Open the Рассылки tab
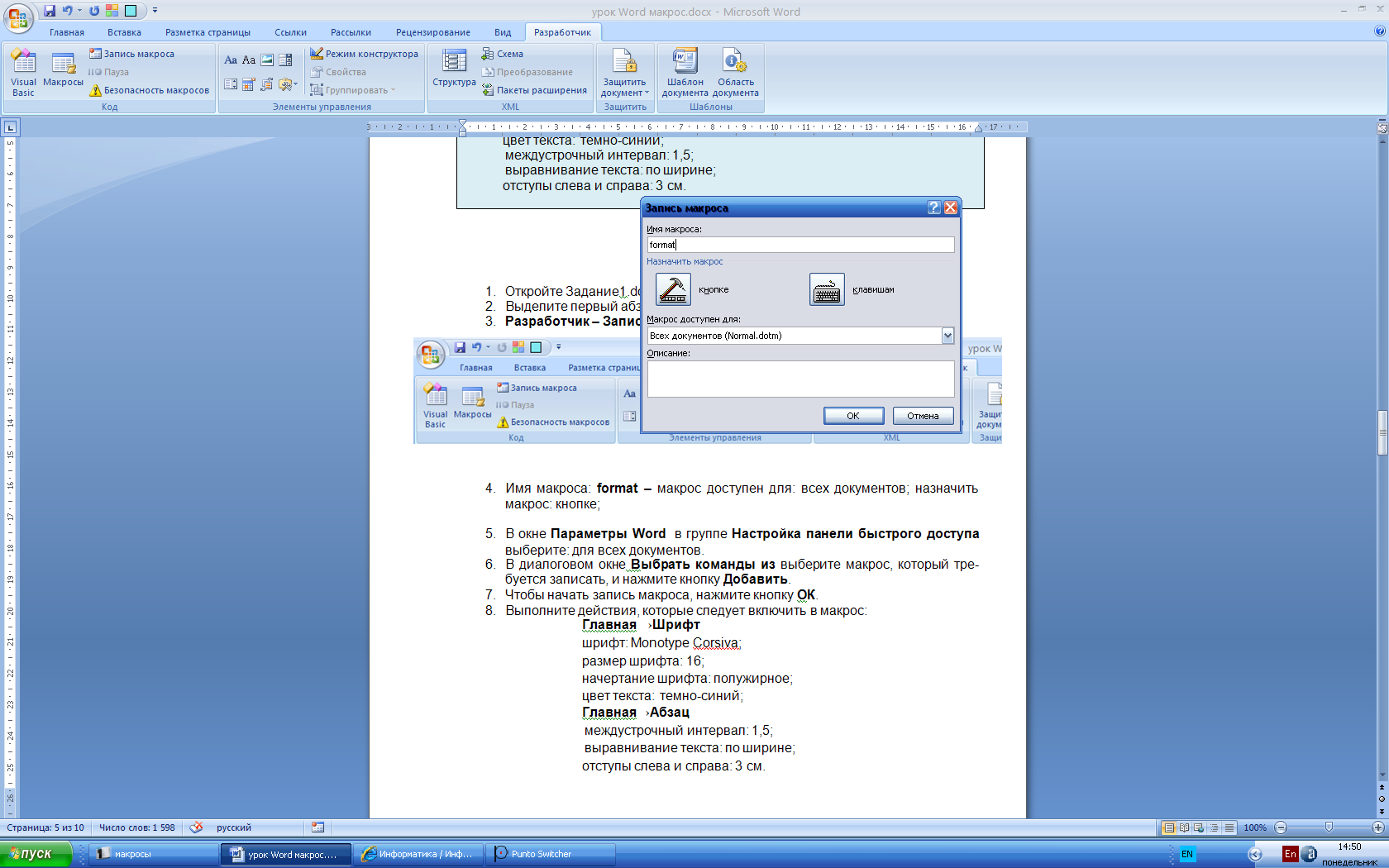Image resolution: width=1389 pixels, height=868 pixels. tap(351, 32)
